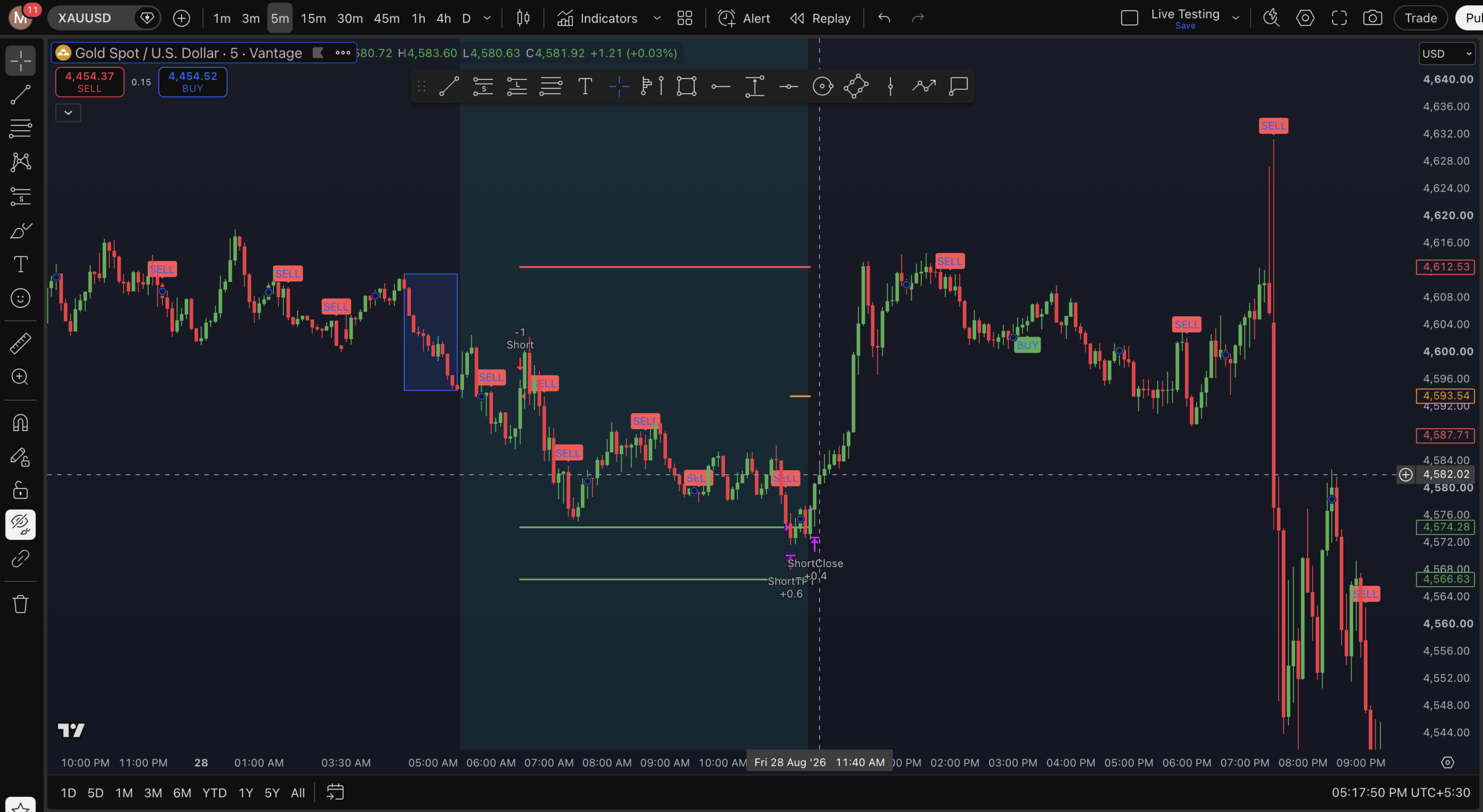This screenshot has height=812, width=1483.
Task: Click the undo arrow
Action: click(884, 18)
